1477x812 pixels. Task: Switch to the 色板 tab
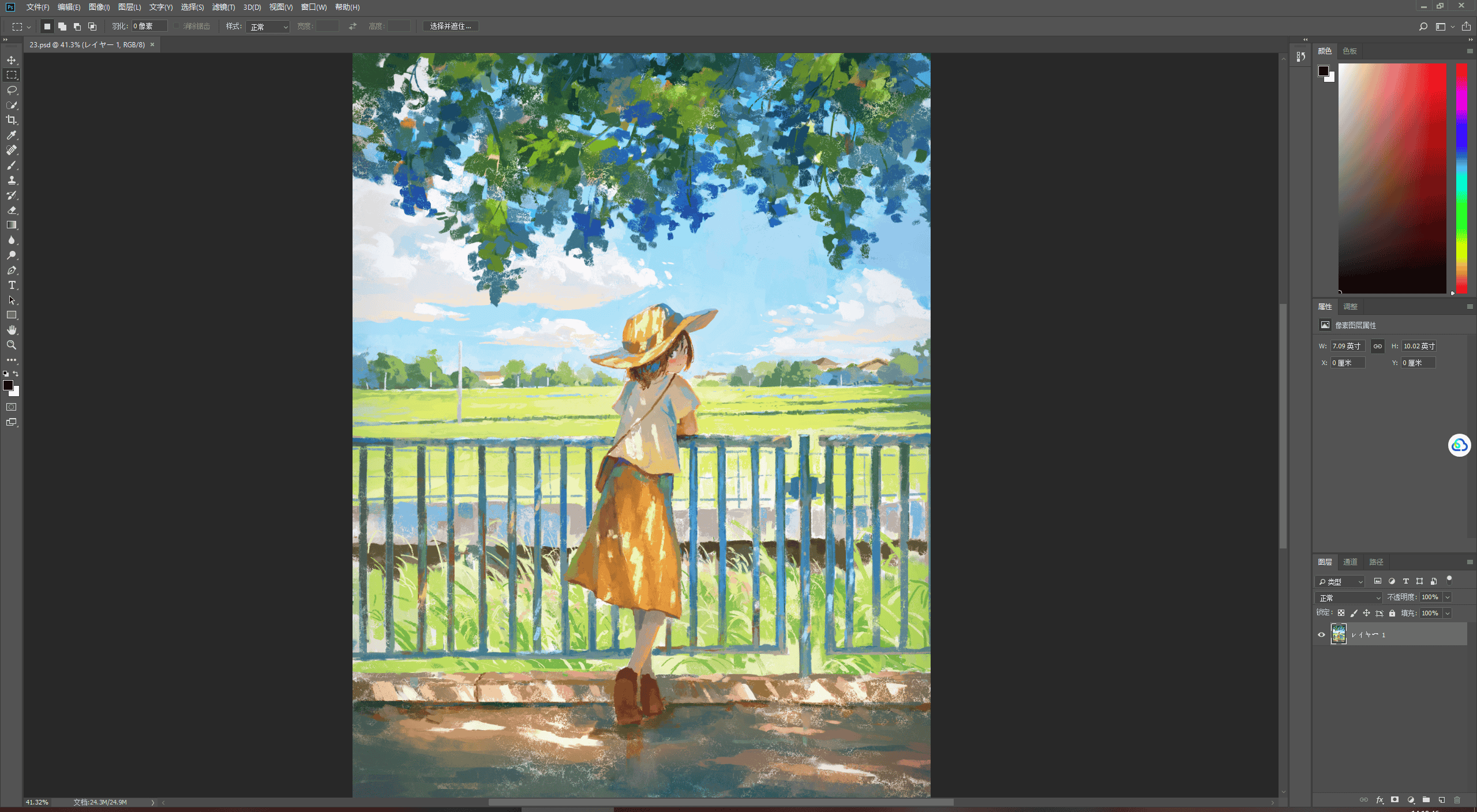(1349, 51)
